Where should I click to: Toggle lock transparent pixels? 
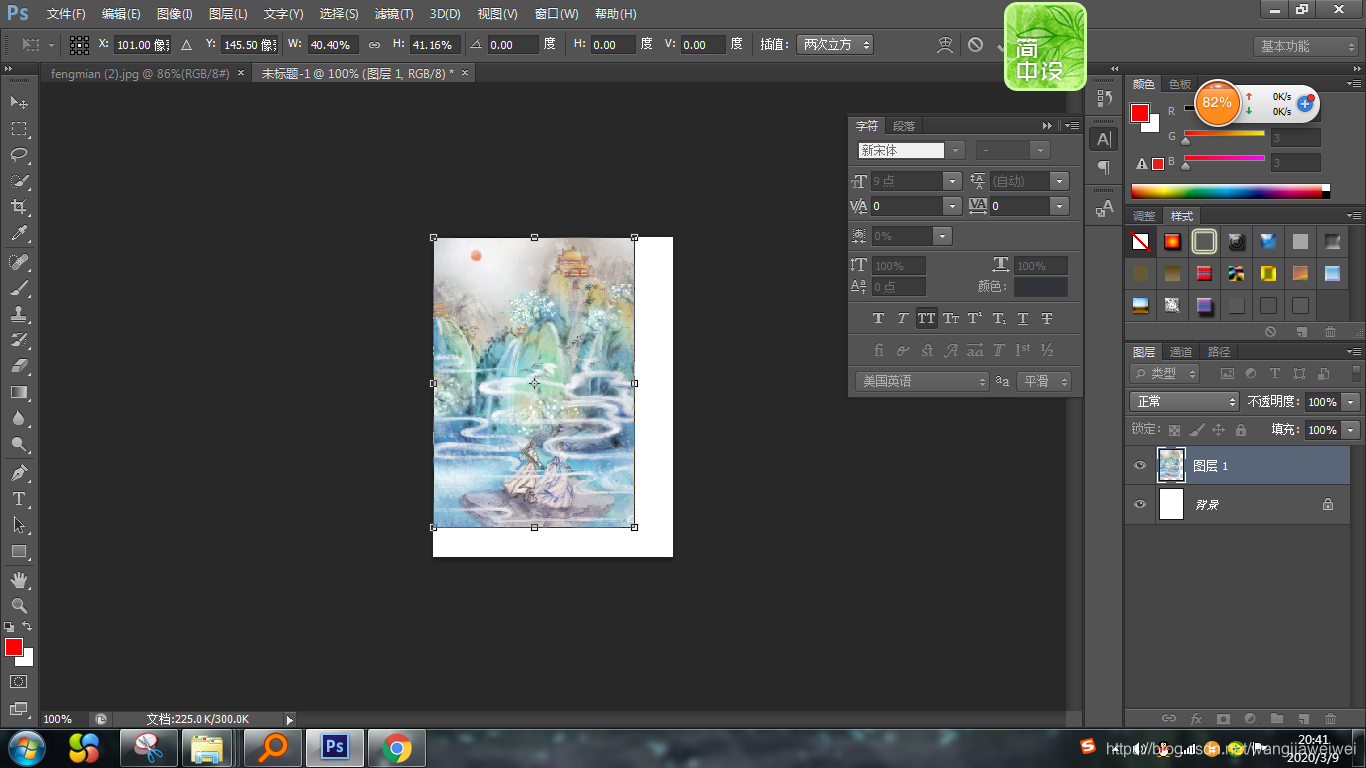(1174, 430)
